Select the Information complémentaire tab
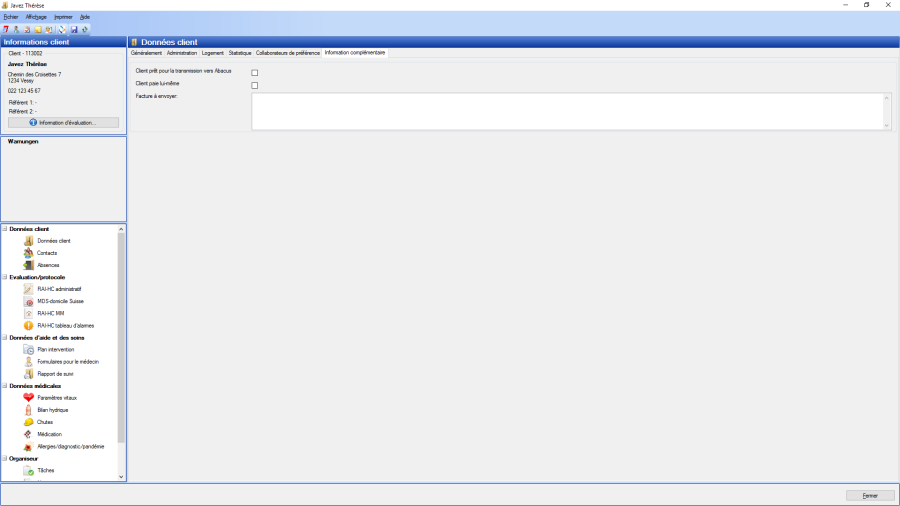 tap(355, 52)
